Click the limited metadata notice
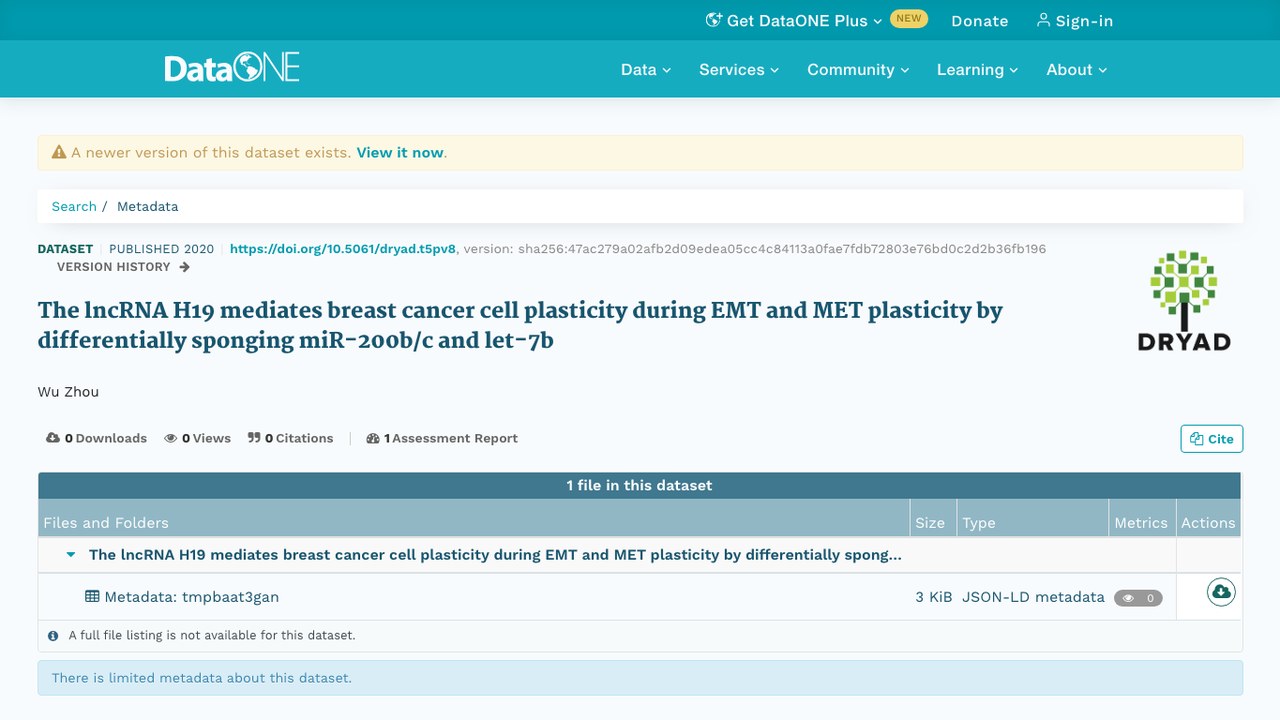1280x720 pixels. coord(640,678)
